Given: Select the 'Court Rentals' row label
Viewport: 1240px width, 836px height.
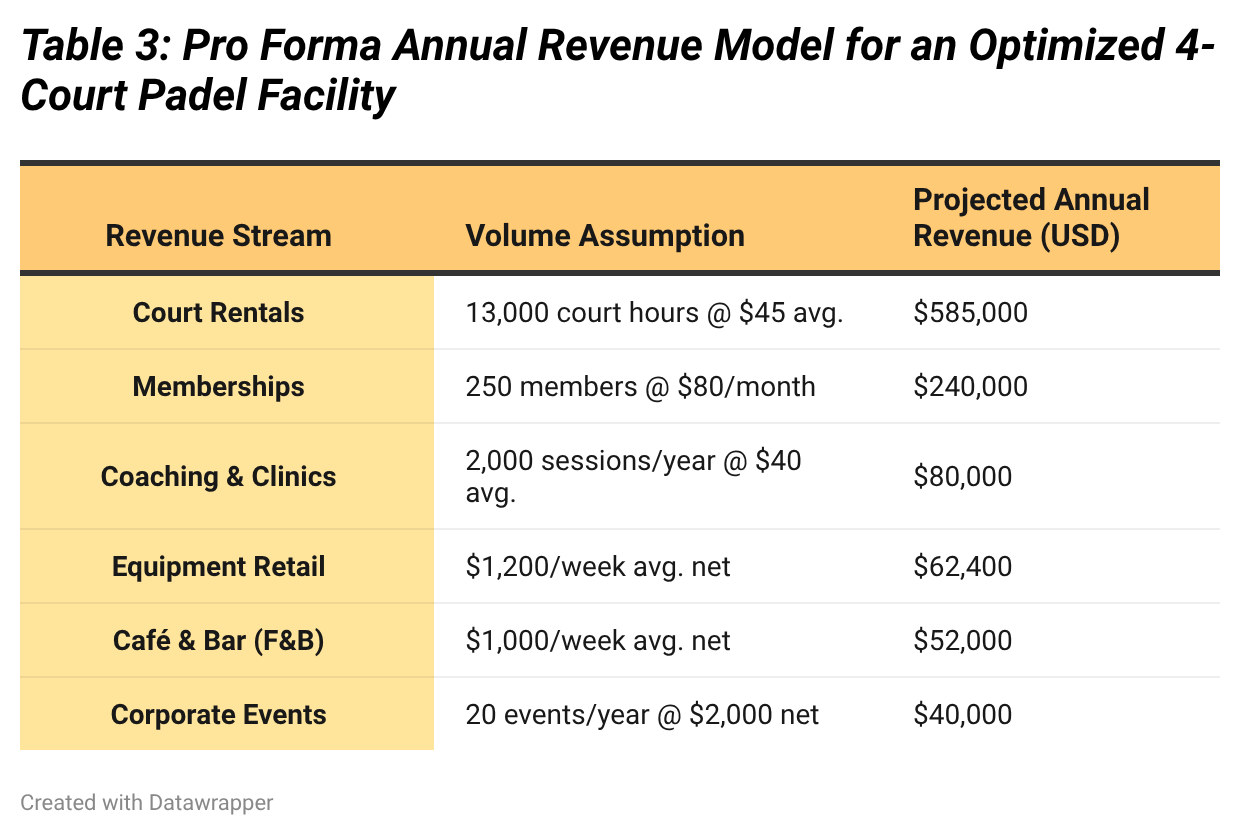Looking at the screenshot, I should pos(218,313).
